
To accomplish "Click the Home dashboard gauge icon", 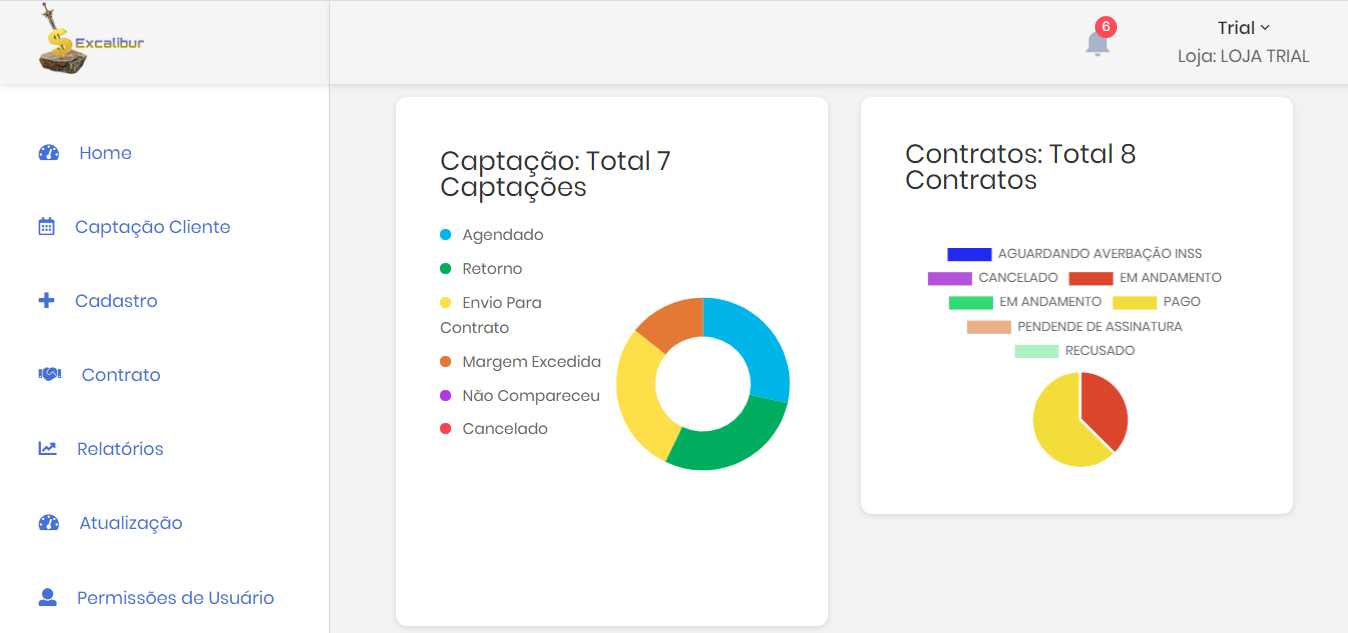I will (48, 153).
